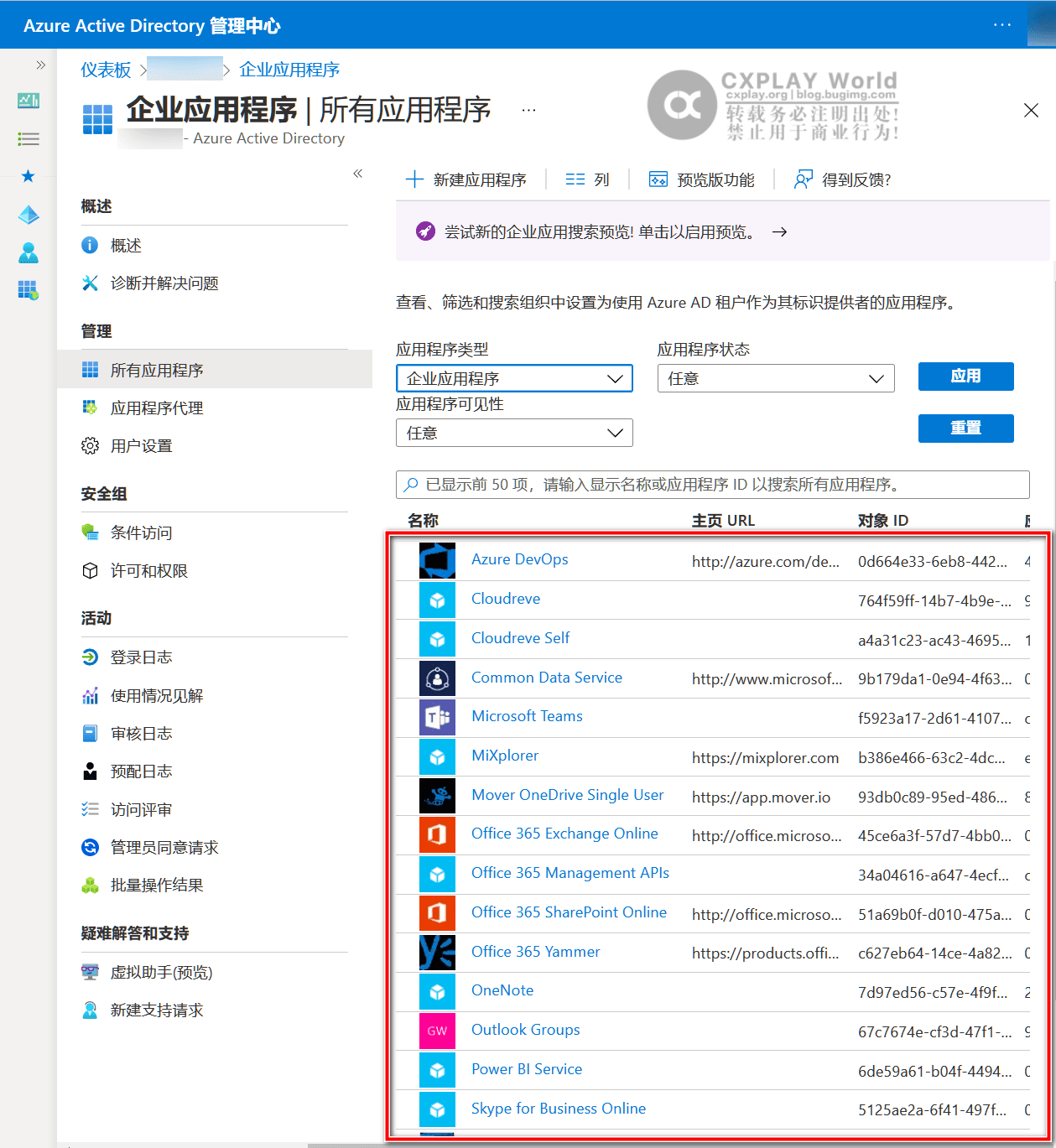1056x1148 pixels.
Task: Open 应用程序类型 dropdown
Action: tap(514, 378)
